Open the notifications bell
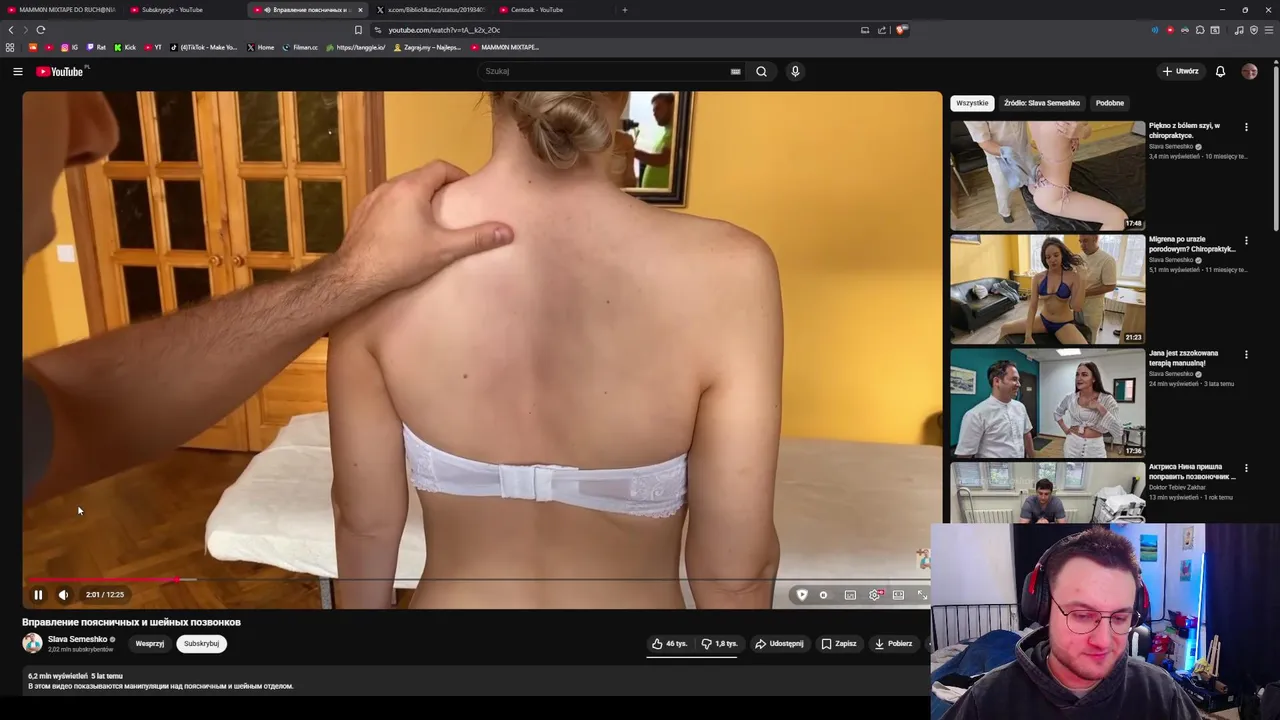Image resolution: width=1280 pixels, height=720 pixels. pyautogui.click(x=1220, y=71)
